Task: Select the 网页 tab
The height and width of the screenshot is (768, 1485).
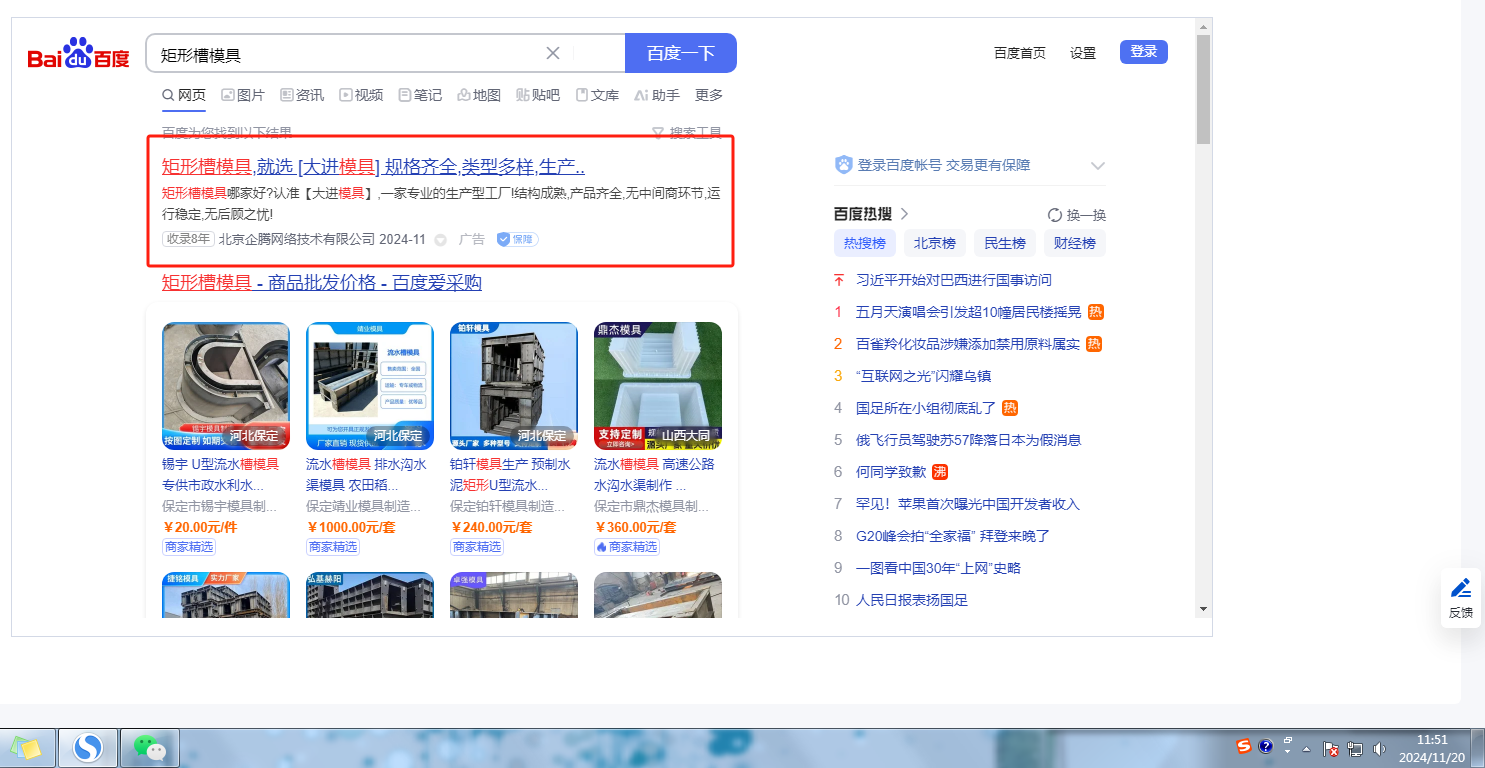Action: pos(184,95)
